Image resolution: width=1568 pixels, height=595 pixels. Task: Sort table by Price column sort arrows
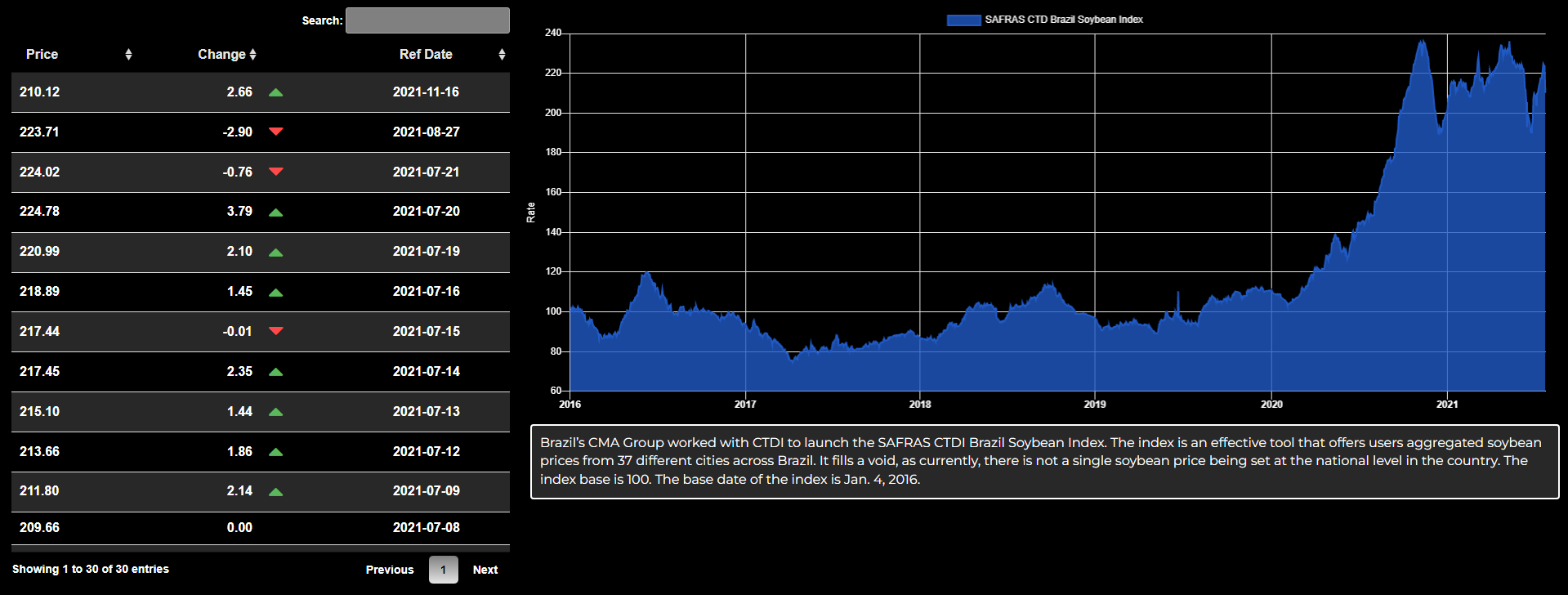click(x=128, y=54)
